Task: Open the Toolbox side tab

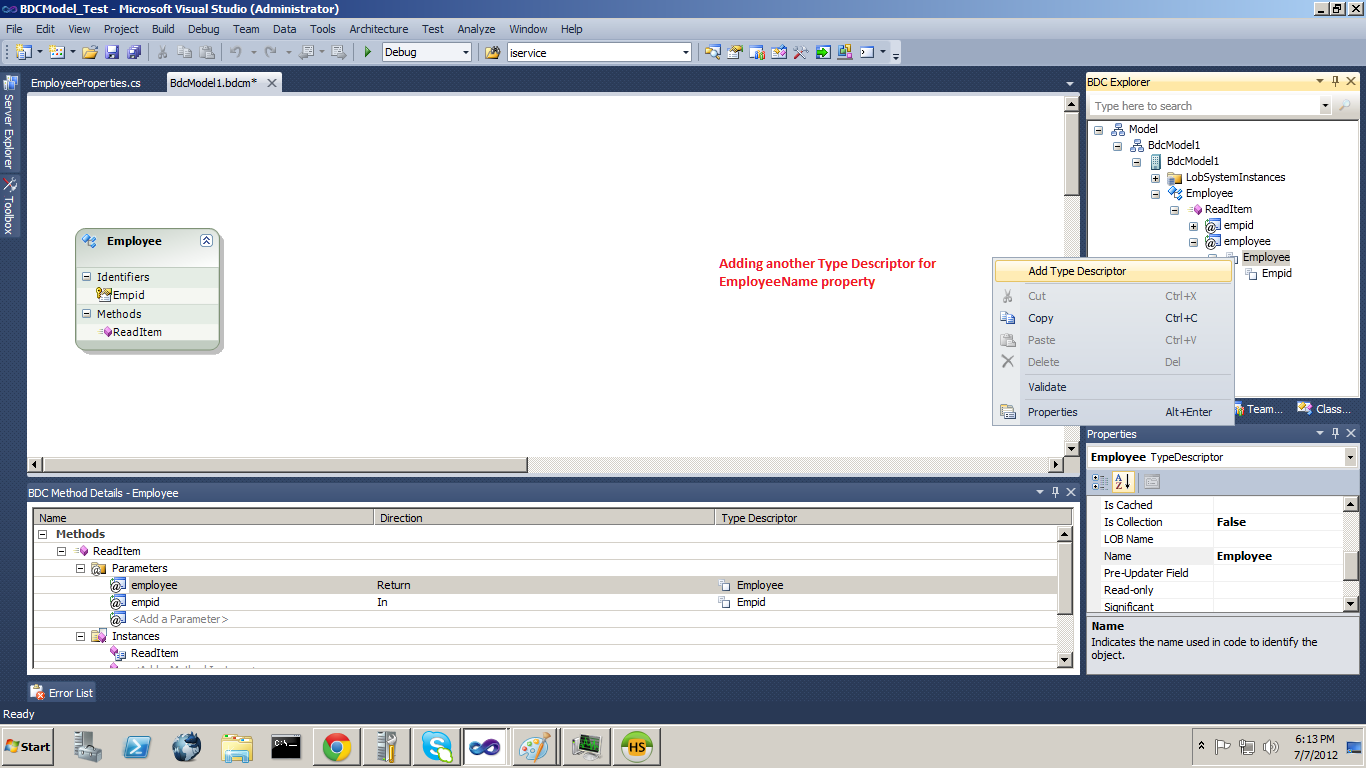Action: (x=9, y=207)
